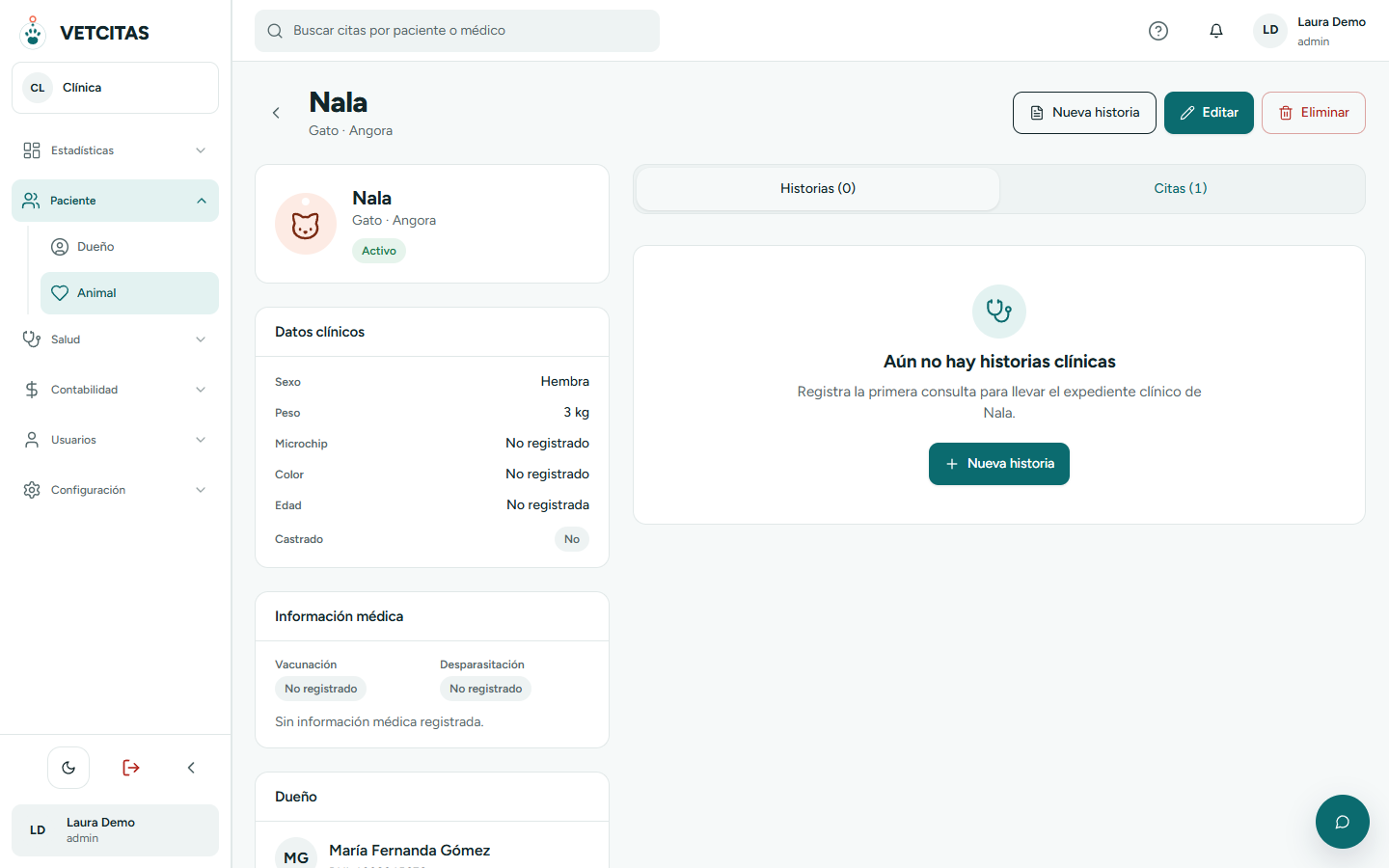Click the Vacunación 'No registrado' badge
The image size is (1389, 868).
pos(320,689)
